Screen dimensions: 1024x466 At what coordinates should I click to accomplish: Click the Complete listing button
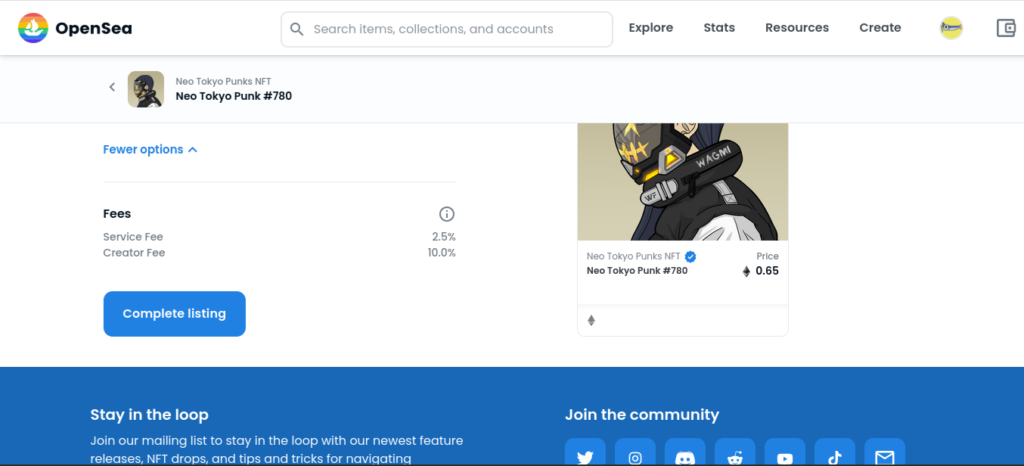click(x=174, y=314)
